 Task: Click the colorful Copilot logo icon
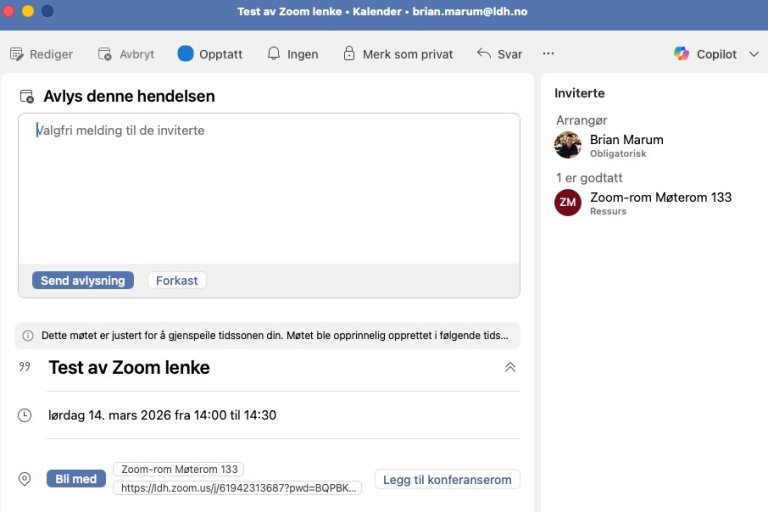[x=681, y=54]
